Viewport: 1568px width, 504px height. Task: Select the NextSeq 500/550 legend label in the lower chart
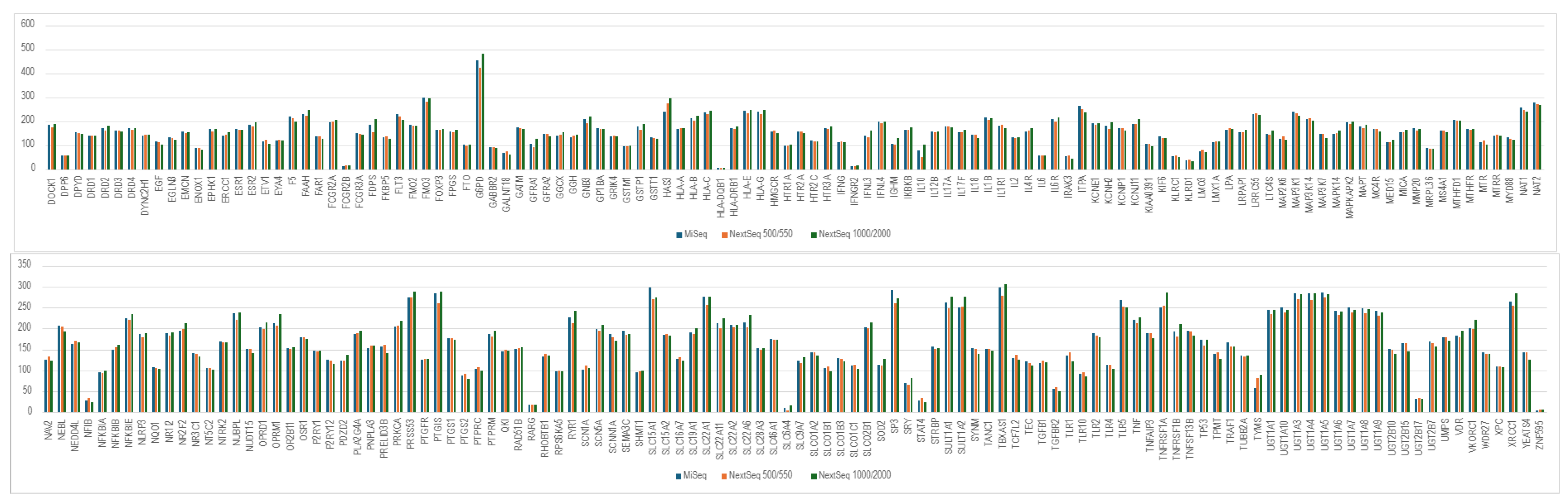tap(760, 476)
